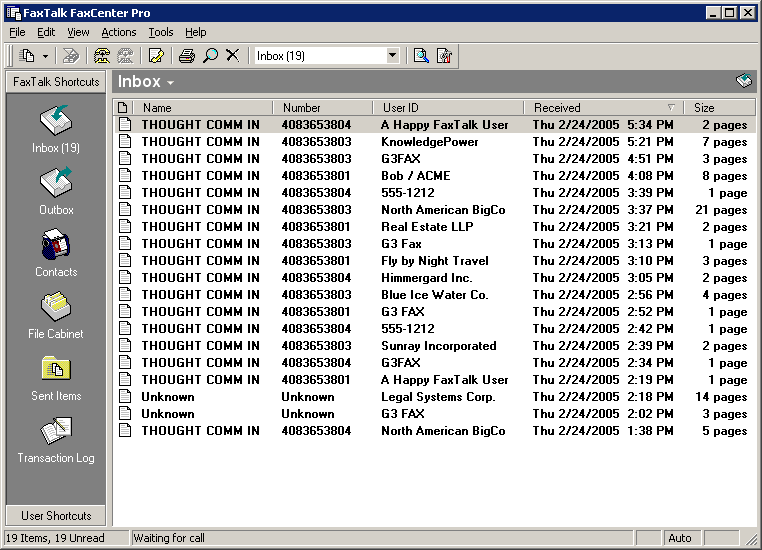Open the File Cabinet shortcut
This screenshot has height=550, width=762.
(56, 315)
